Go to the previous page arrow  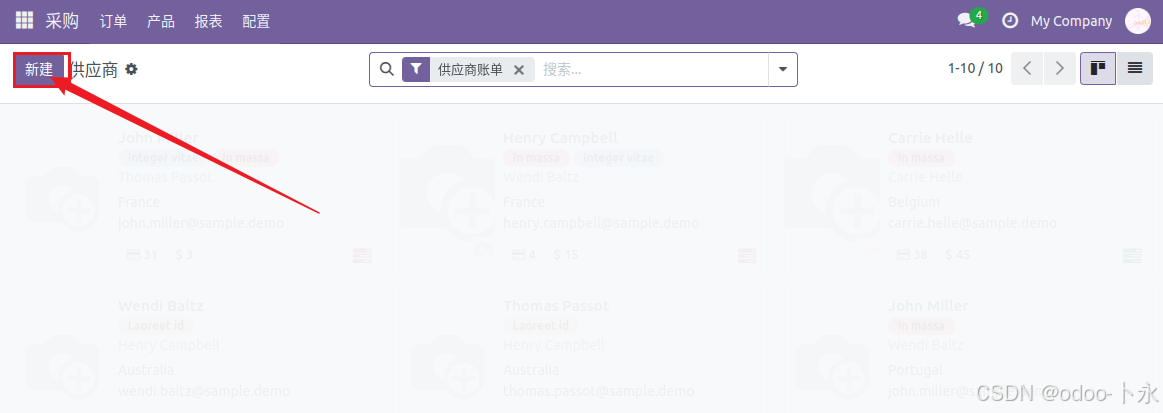[1027, 69]
